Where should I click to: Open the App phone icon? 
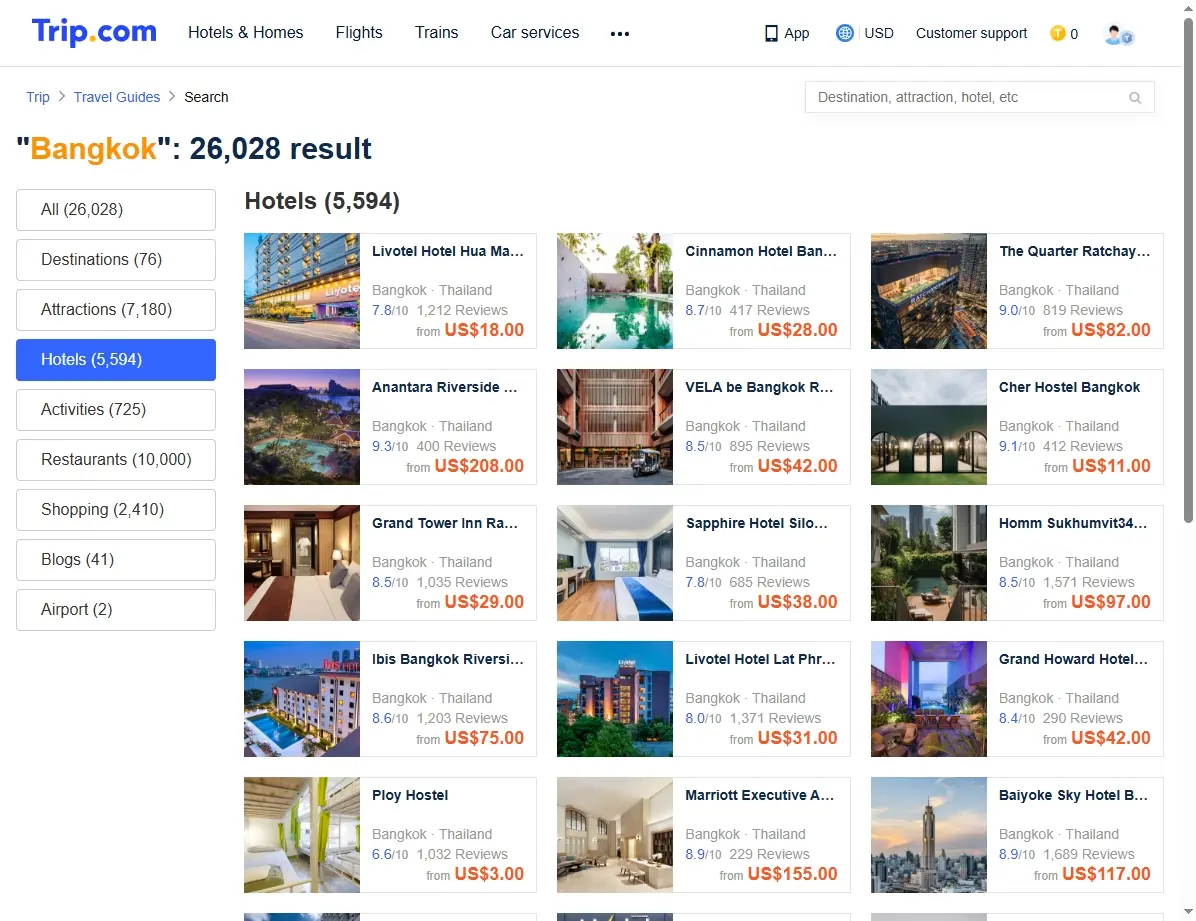pos(771,34)
